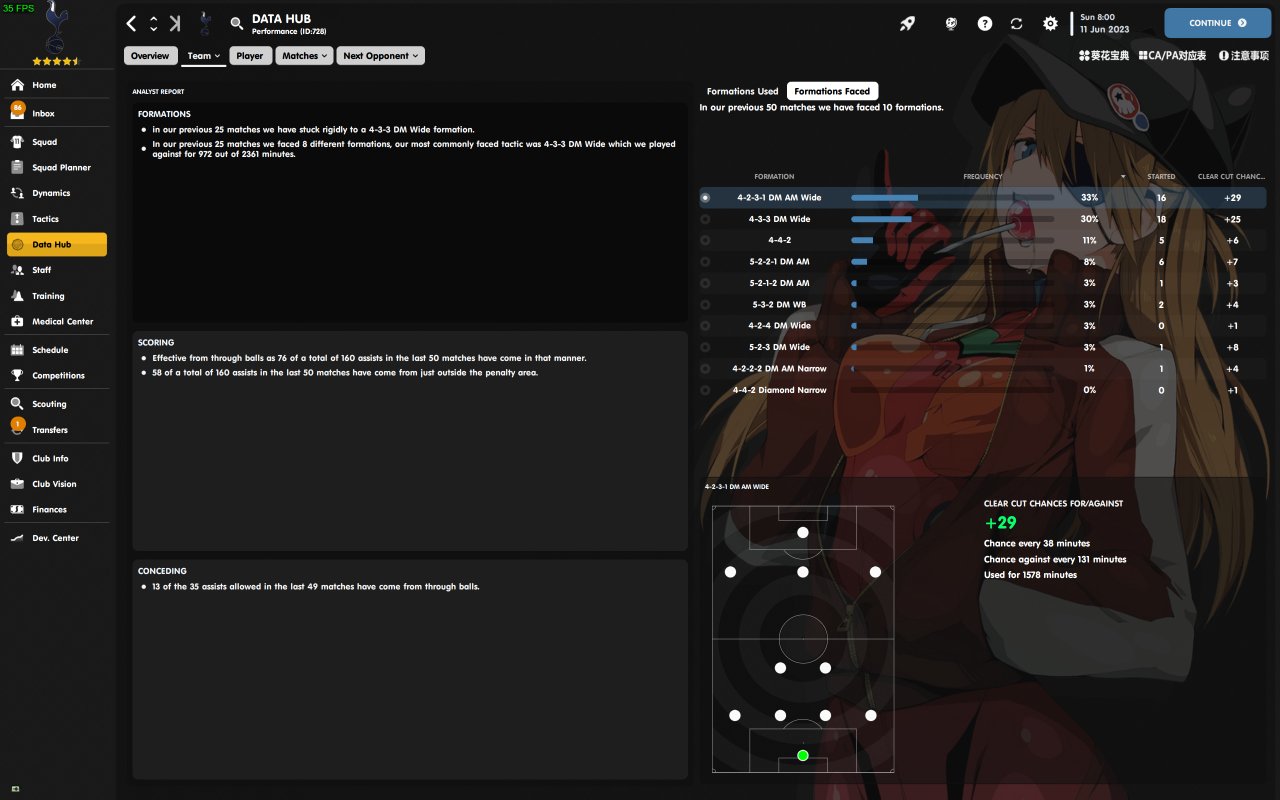Click the Training cone icon in sidebar
This screenshot has width=1280, height=800.
[17, 296]
